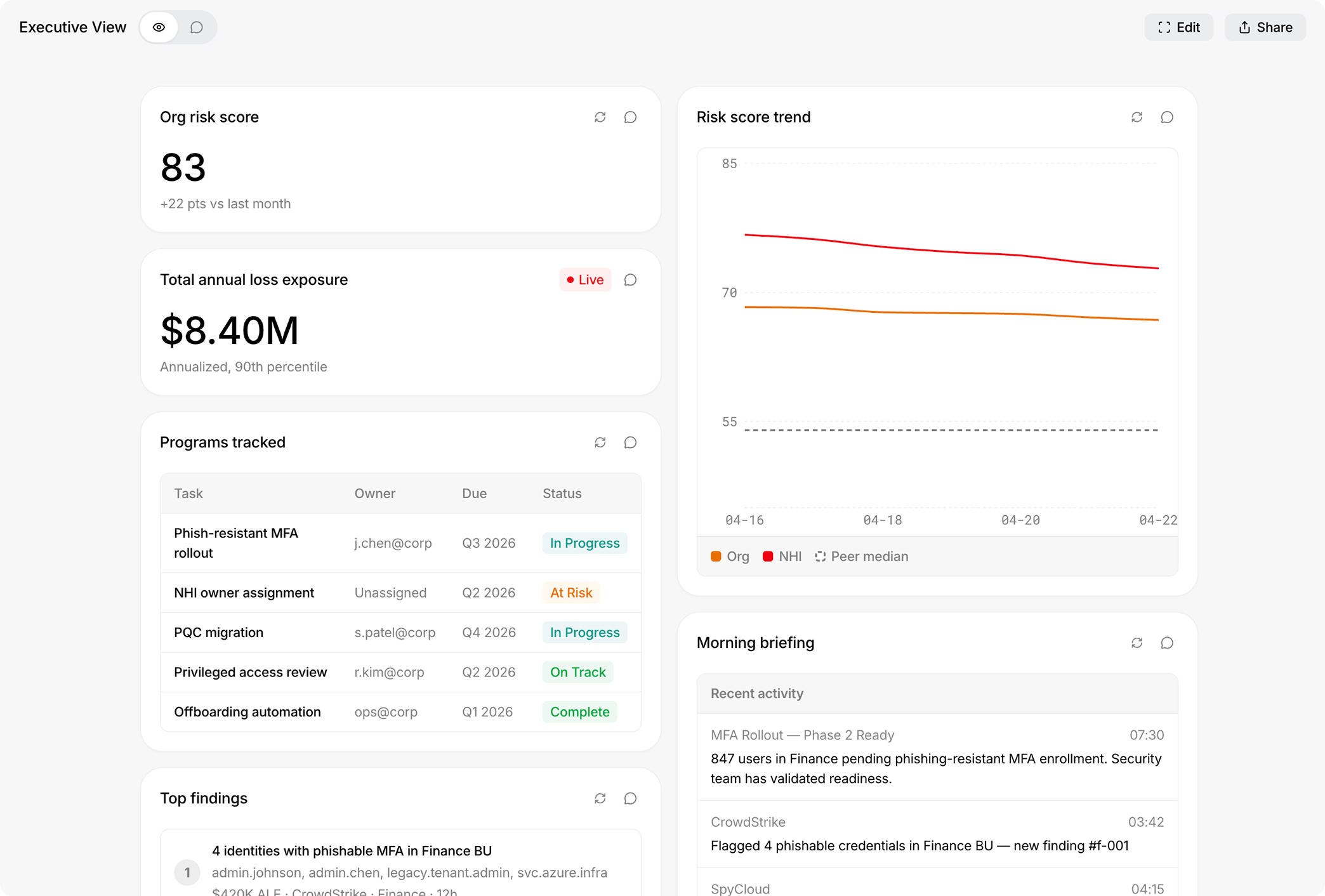Click the Live status badge

(x=585, y=280)
